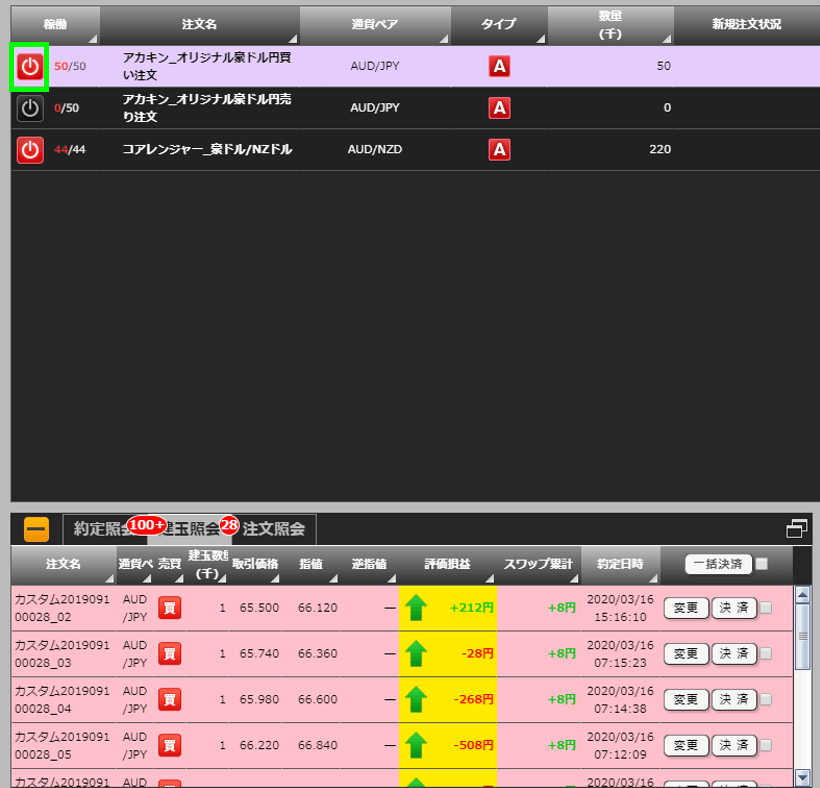Screen dimensions: 820x788
Task: Click the restore window icon on lower panel
Action: click(797, 529)
